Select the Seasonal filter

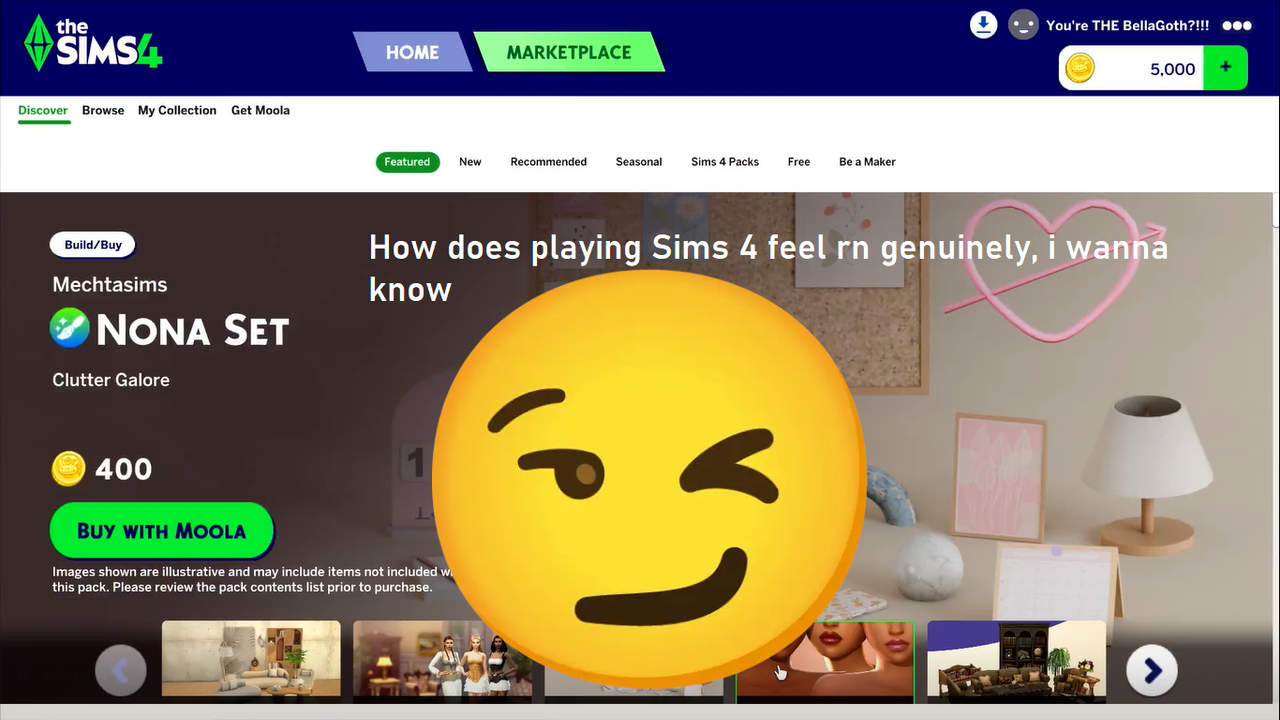click(x=639, y=162)
